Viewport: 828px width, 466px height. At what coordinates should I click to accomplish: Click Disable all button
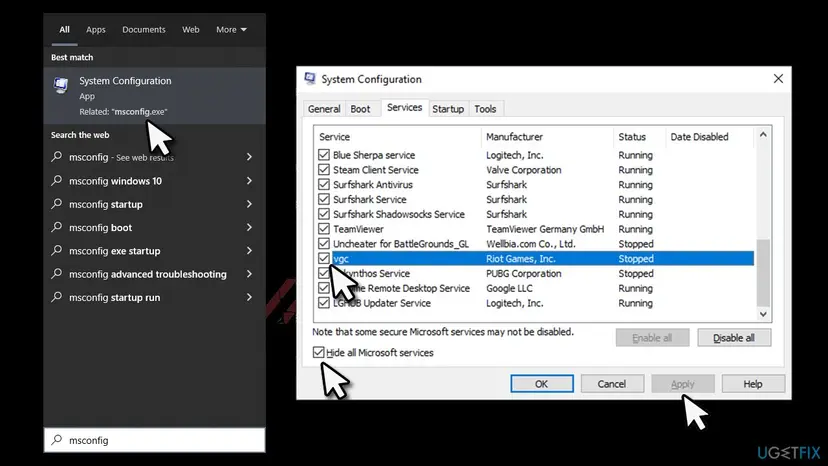point(734,338)
